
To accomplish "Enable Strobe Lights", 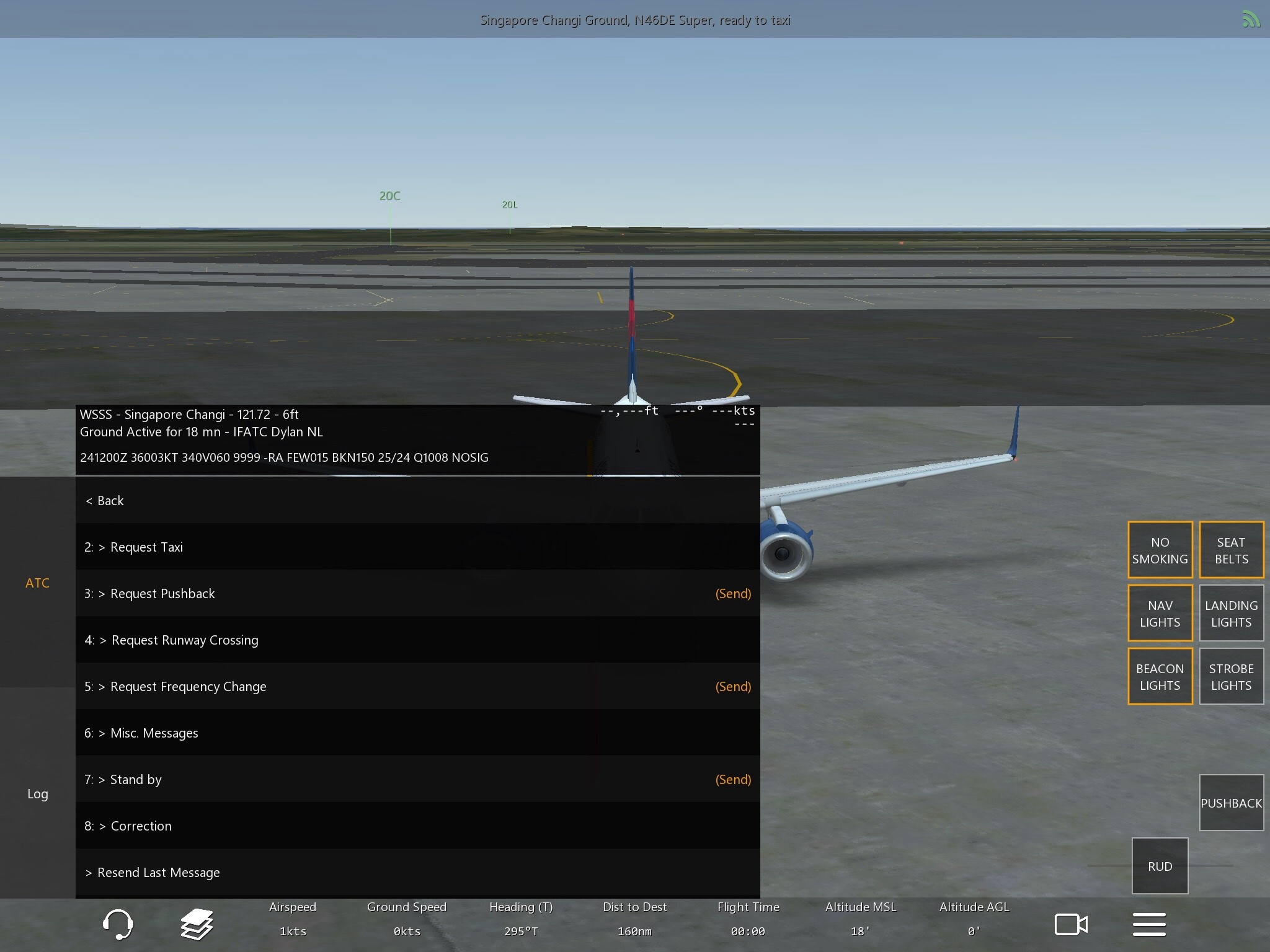I will [x=1231, y=676].
